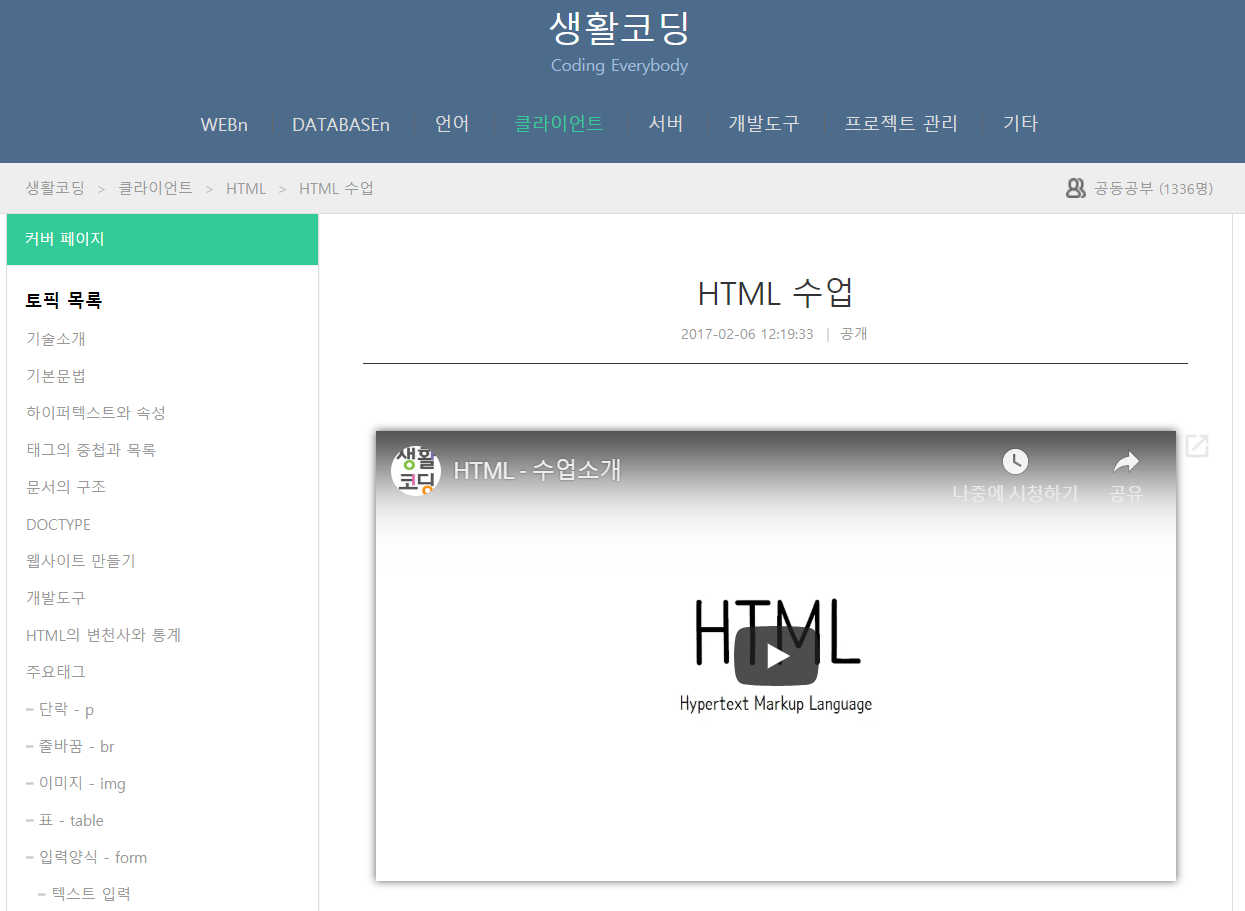Go to HTML breadcrumb link
This screenshot has width=1245, height=911.
(246, 188)
